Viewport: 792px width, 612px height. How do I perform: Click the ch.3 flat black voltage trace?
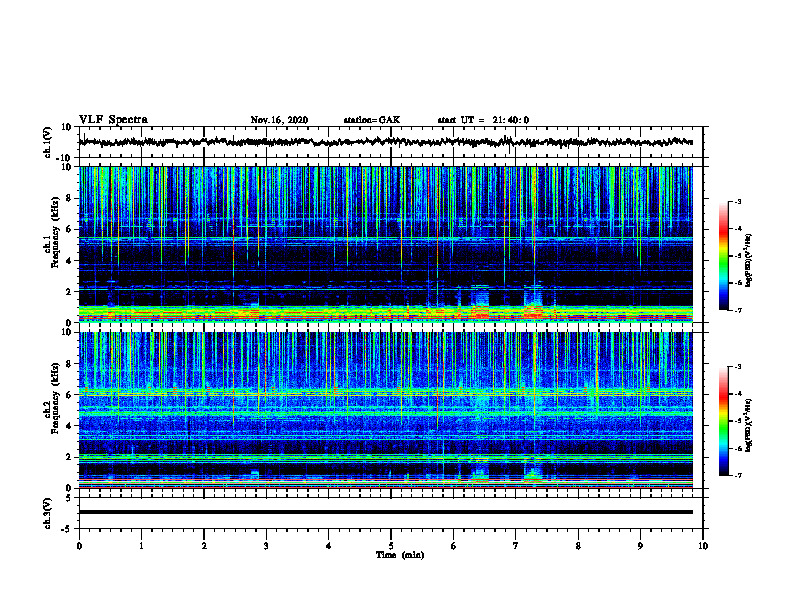(x=385, y=512)
